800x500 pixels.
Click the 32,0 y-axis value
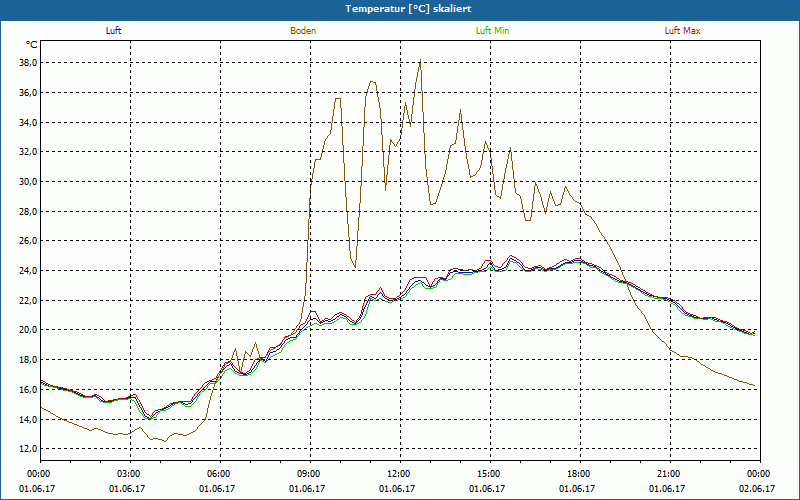click(x=28, y=152)
